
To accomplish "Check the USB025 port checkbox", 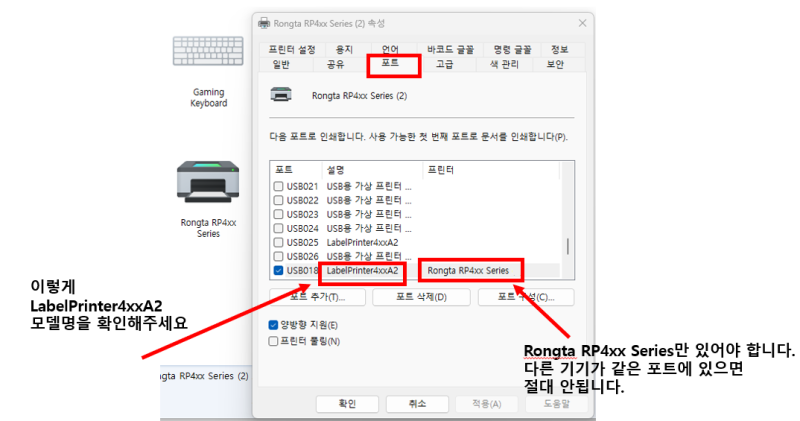I will [278, 242].
